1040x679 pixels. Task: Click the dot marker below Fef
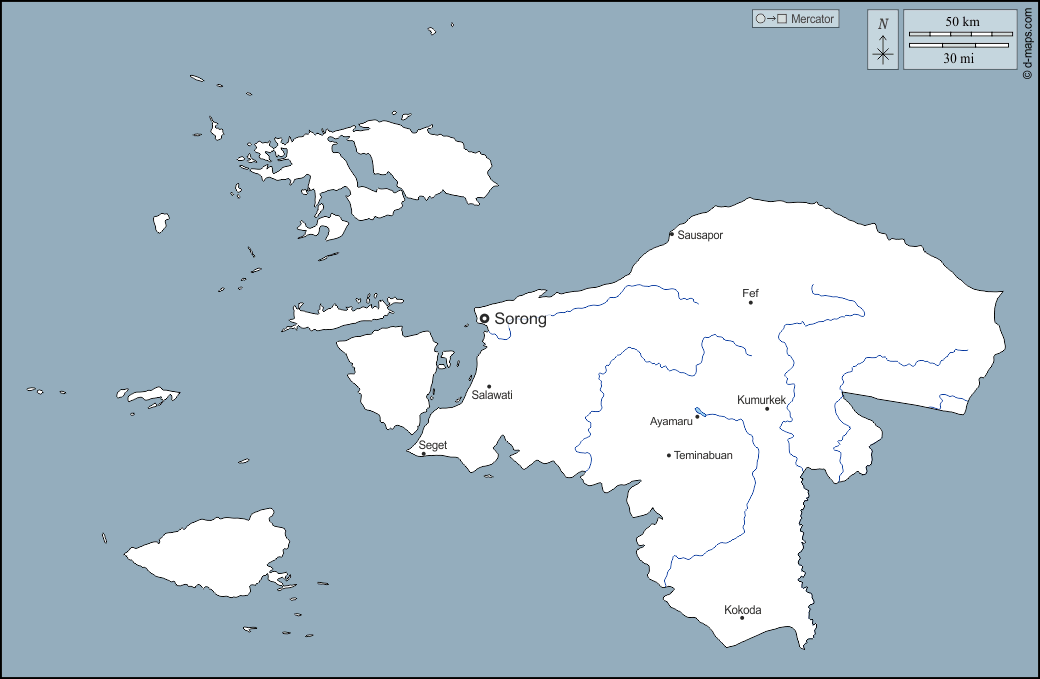[751, 302]
